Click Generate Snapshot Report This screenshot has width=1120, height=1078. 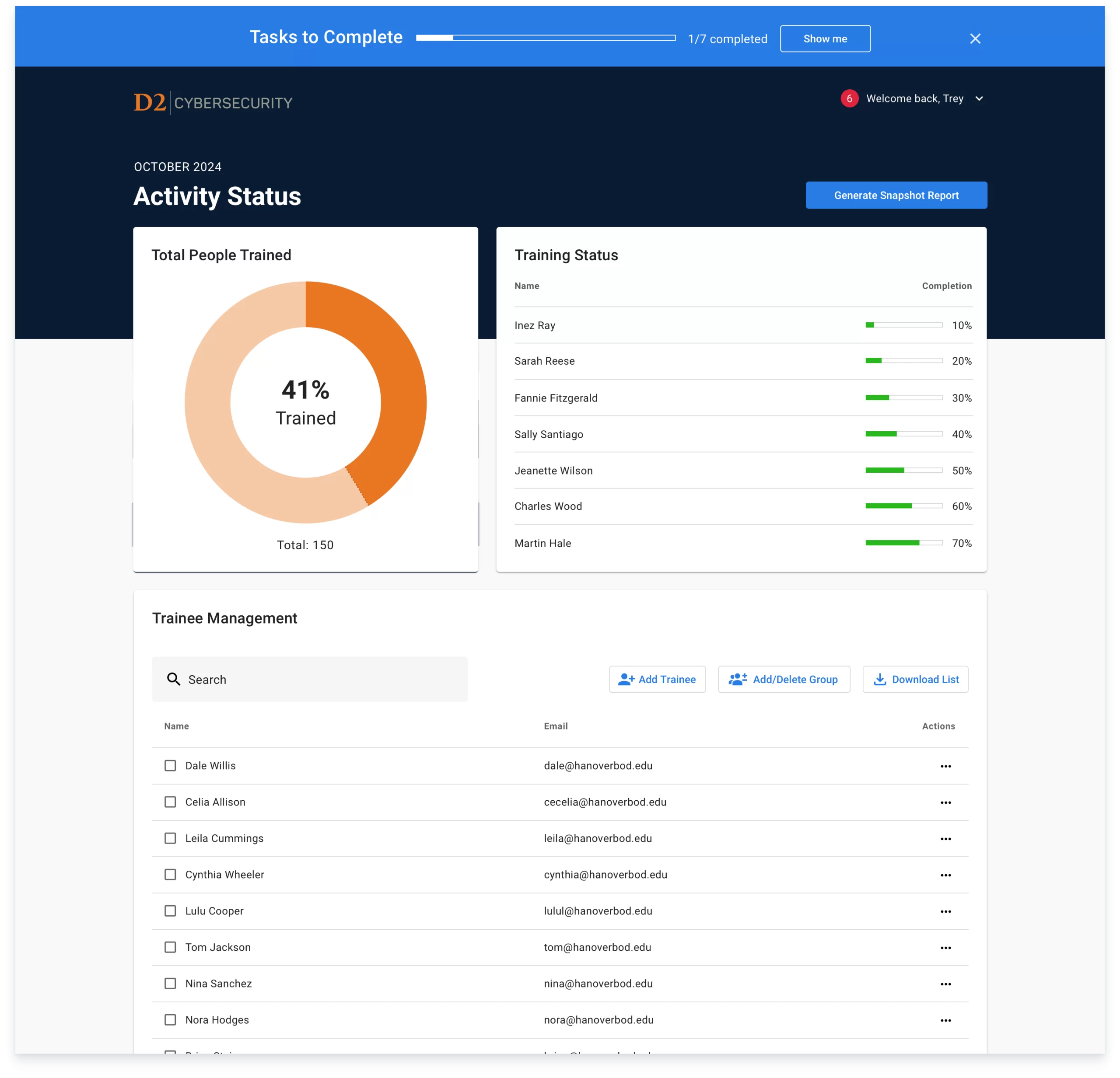click(x=896, y=195)
